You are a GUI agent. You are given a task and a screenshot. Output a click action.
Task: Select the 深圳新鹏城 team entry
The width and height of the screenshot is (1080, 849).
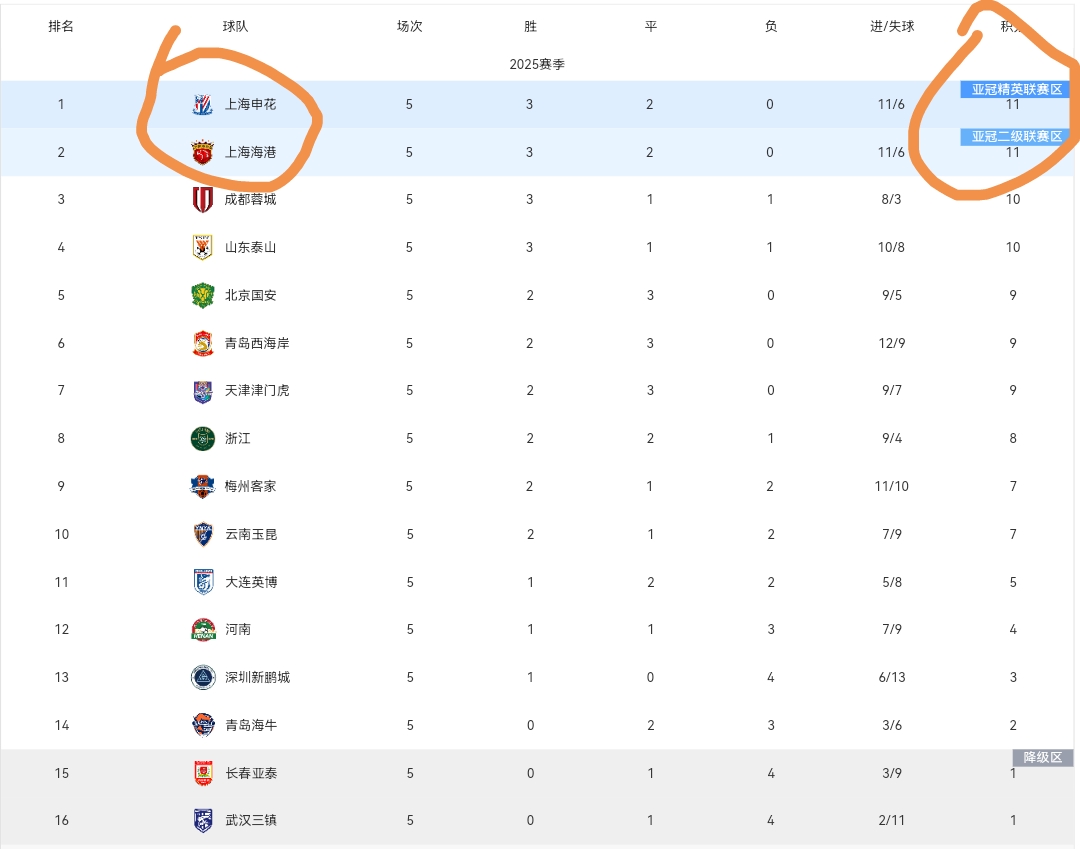[257, 678]
